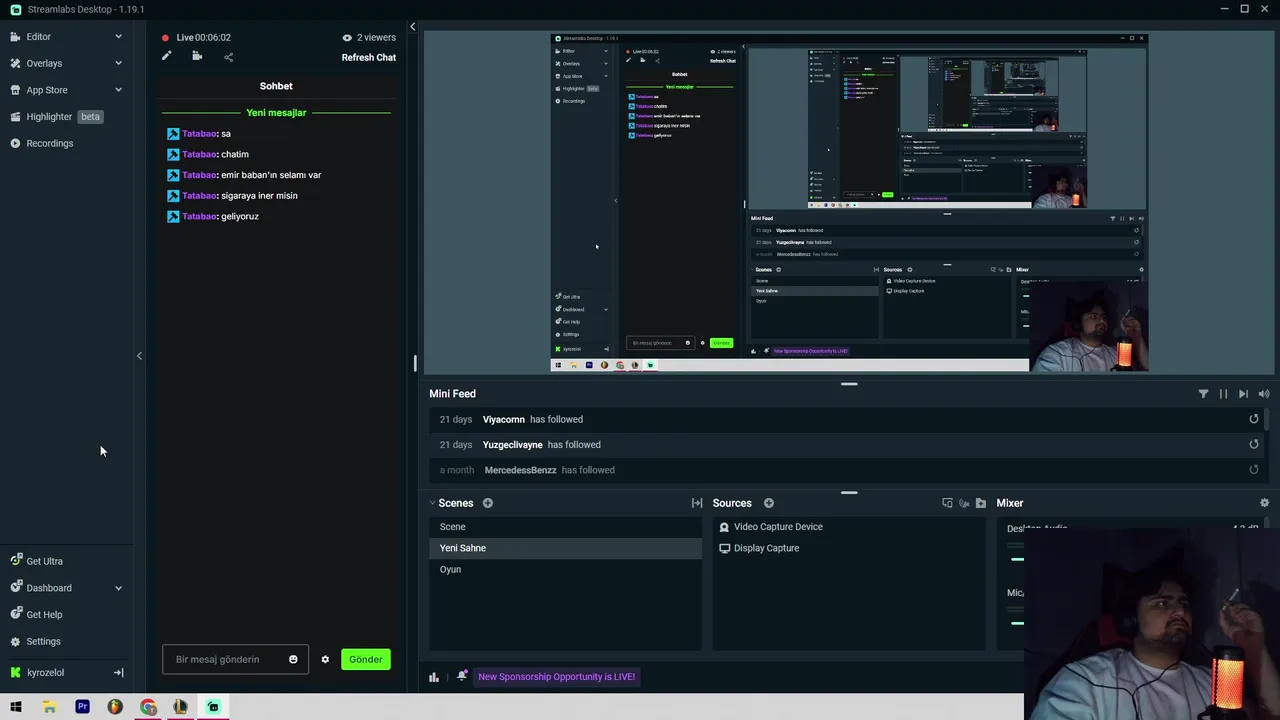Open Mixer advanced audio settings gear
1280x720 pixels.
[x=1264, y=503]
